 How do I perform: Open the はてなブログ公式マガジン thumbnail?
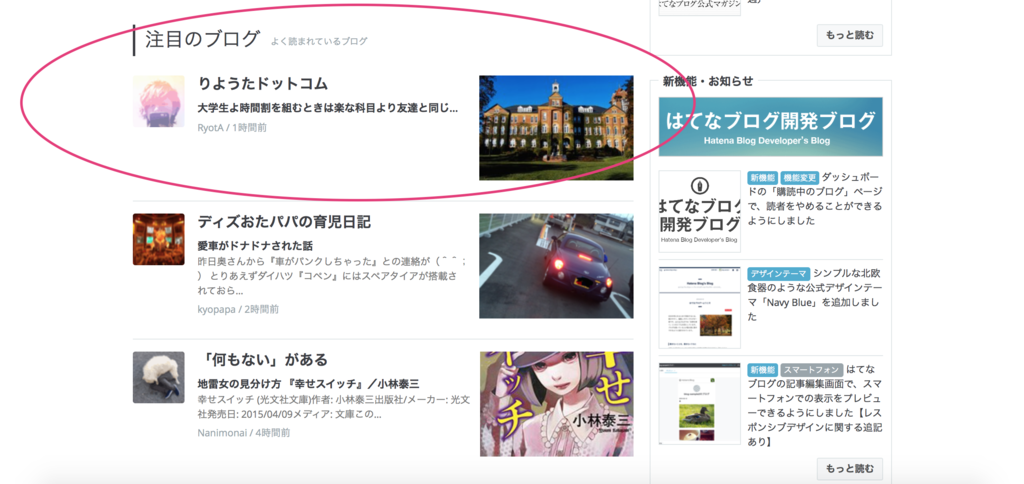pyautogui.click(x=699, y=8)
